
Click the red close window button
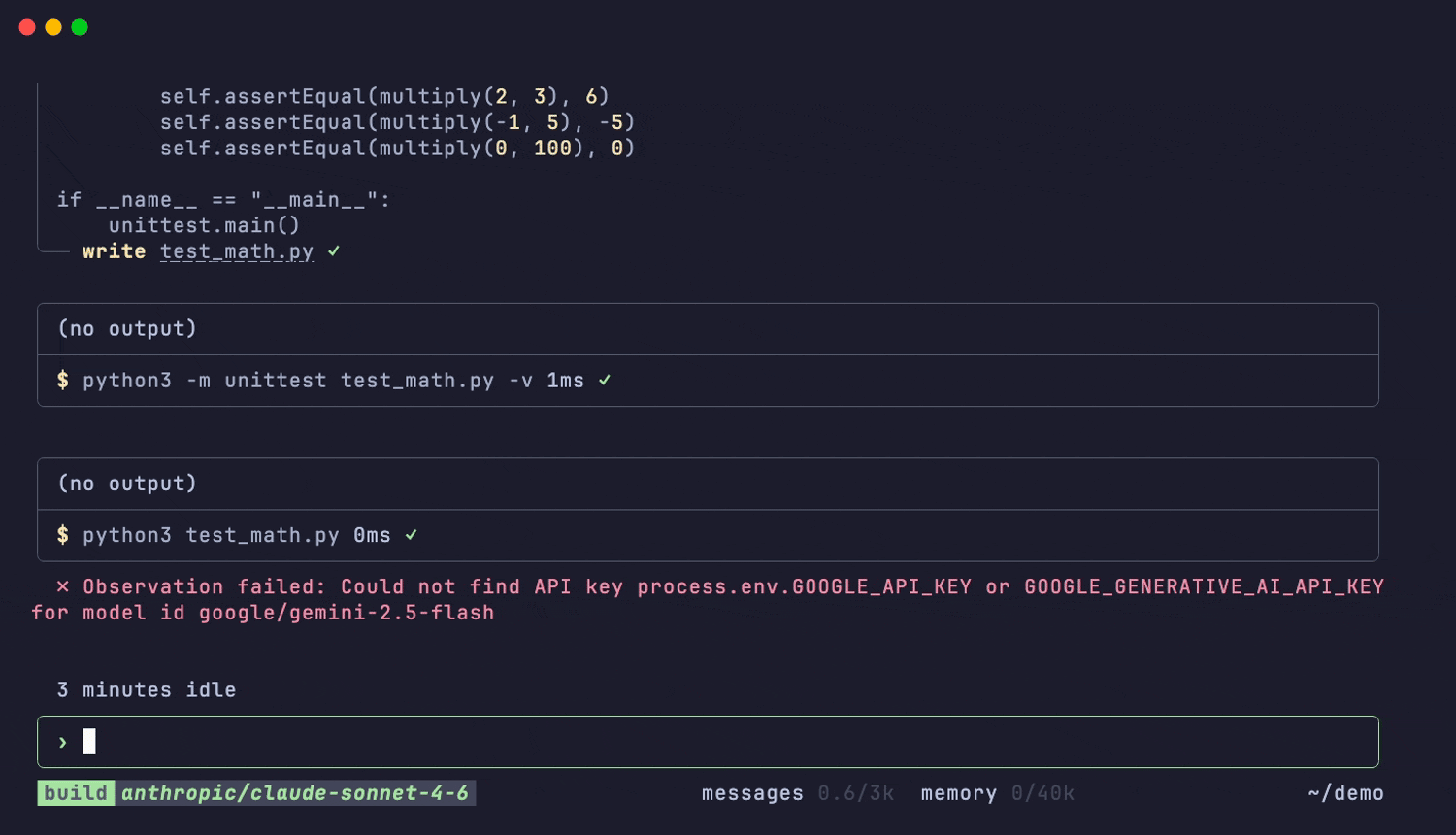pyautogui.click(x=27, y=27)
